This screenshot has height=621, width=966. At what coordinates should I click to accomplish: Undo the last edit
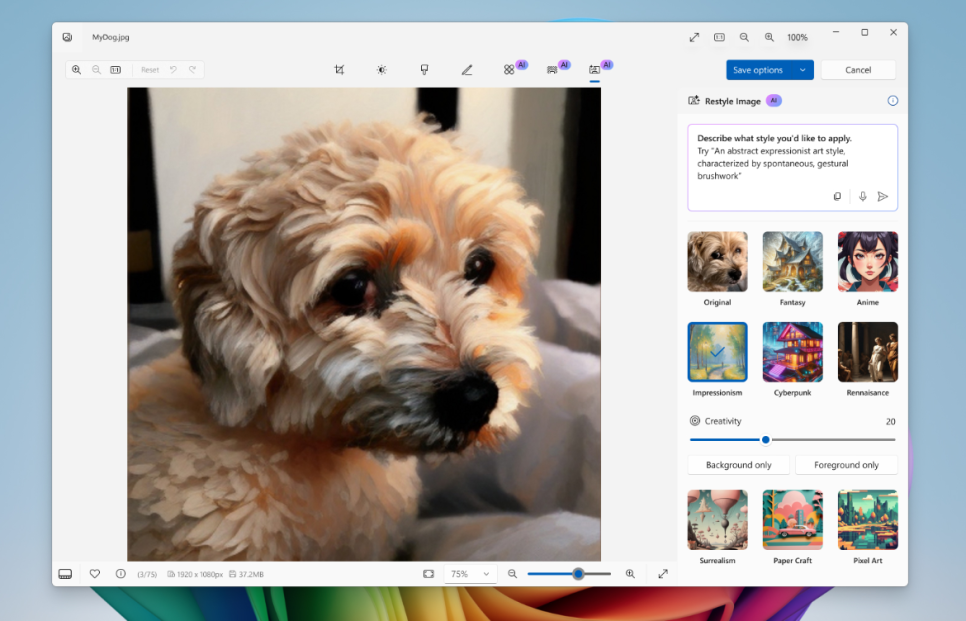pos(173,70)
